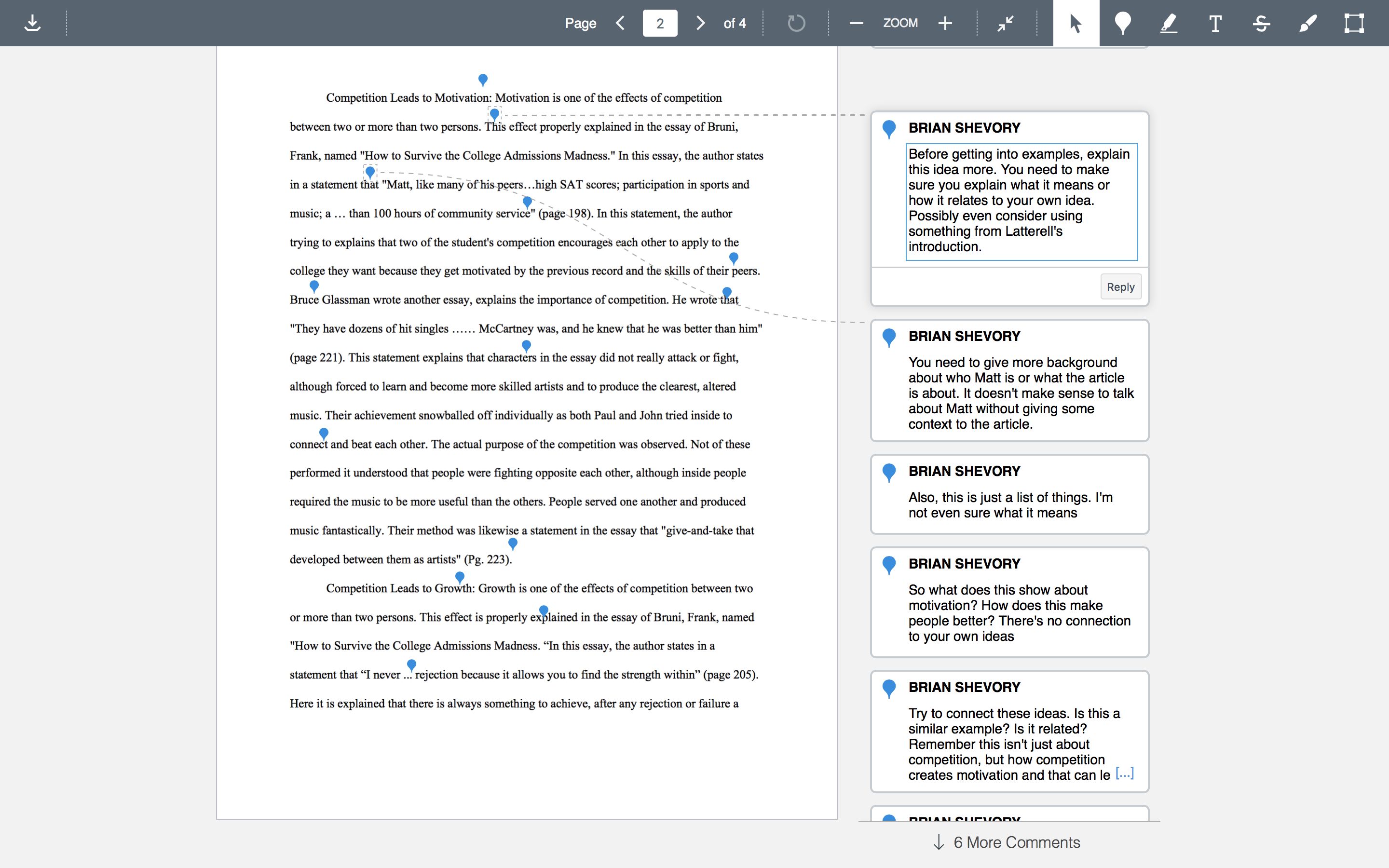
Task: Select the freehand draw brush tool
Action: (1308, 23)
